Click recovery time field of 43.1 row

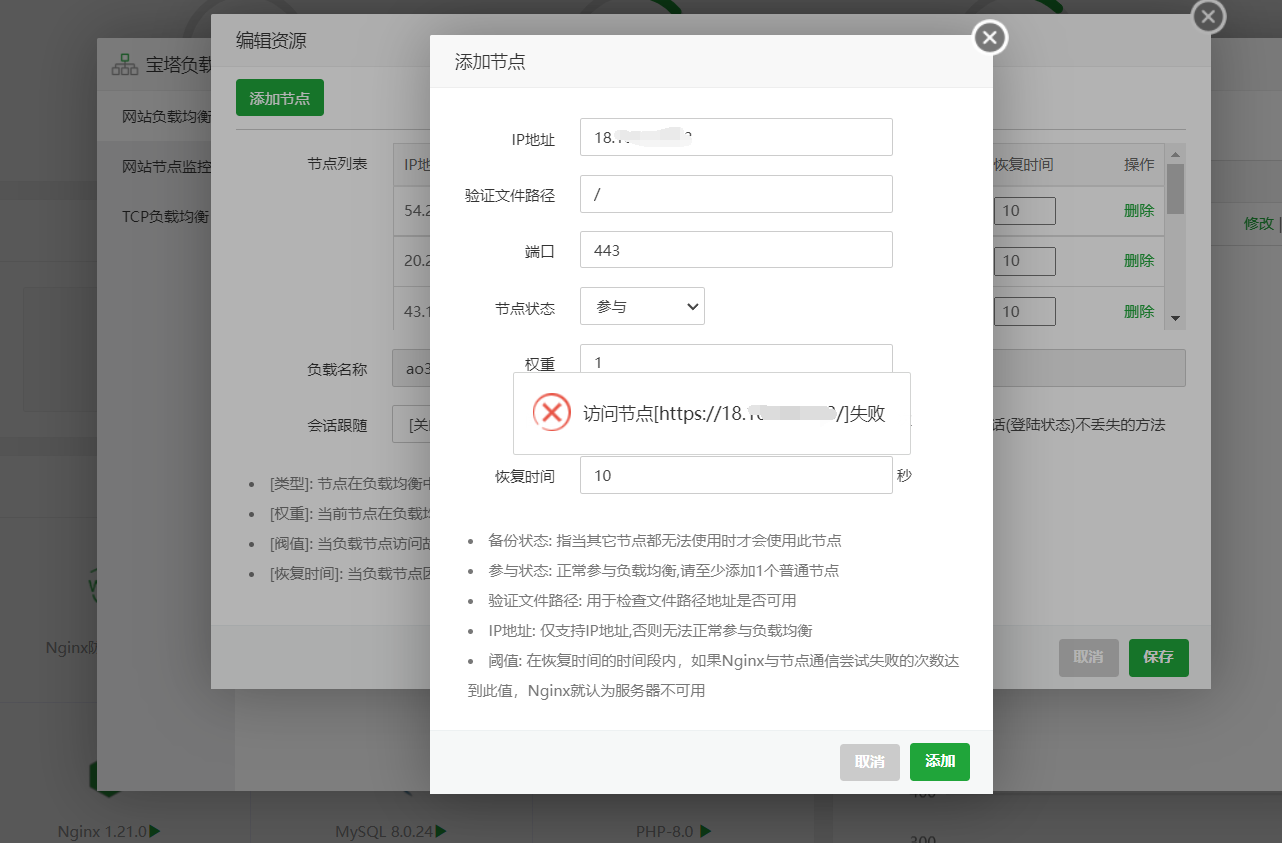click(x=1025, y=311)
